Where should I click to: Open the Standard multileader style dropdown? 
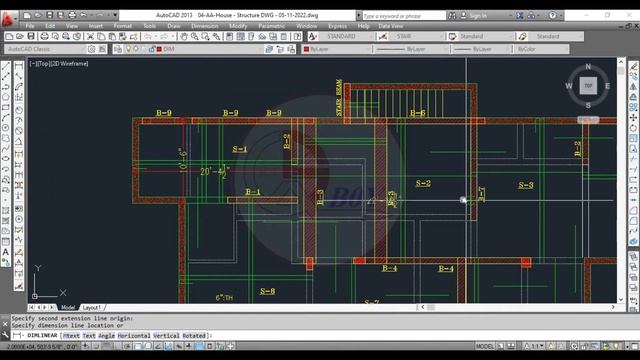pos(556,36)
